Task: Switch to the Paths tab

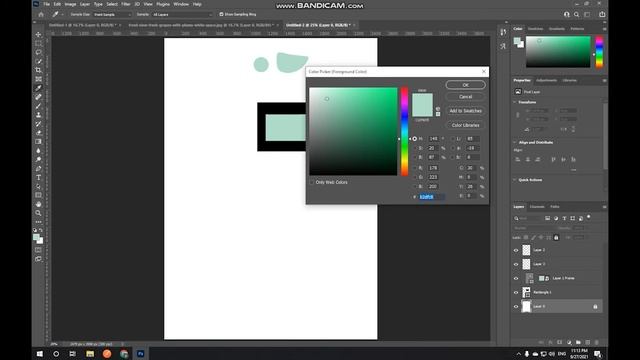Action: coord(555,207)
